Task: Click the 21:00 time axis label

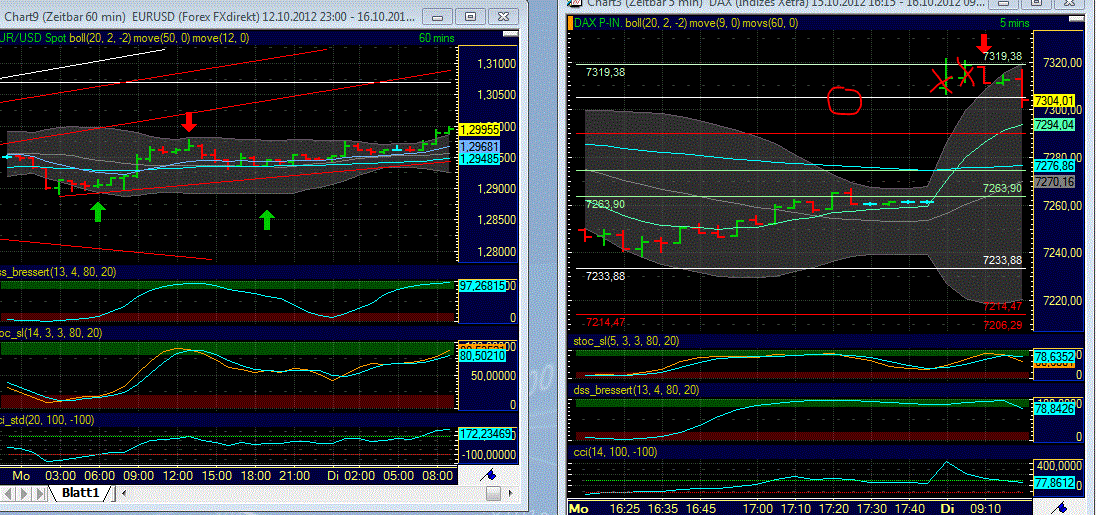Action: click(294, 475)
